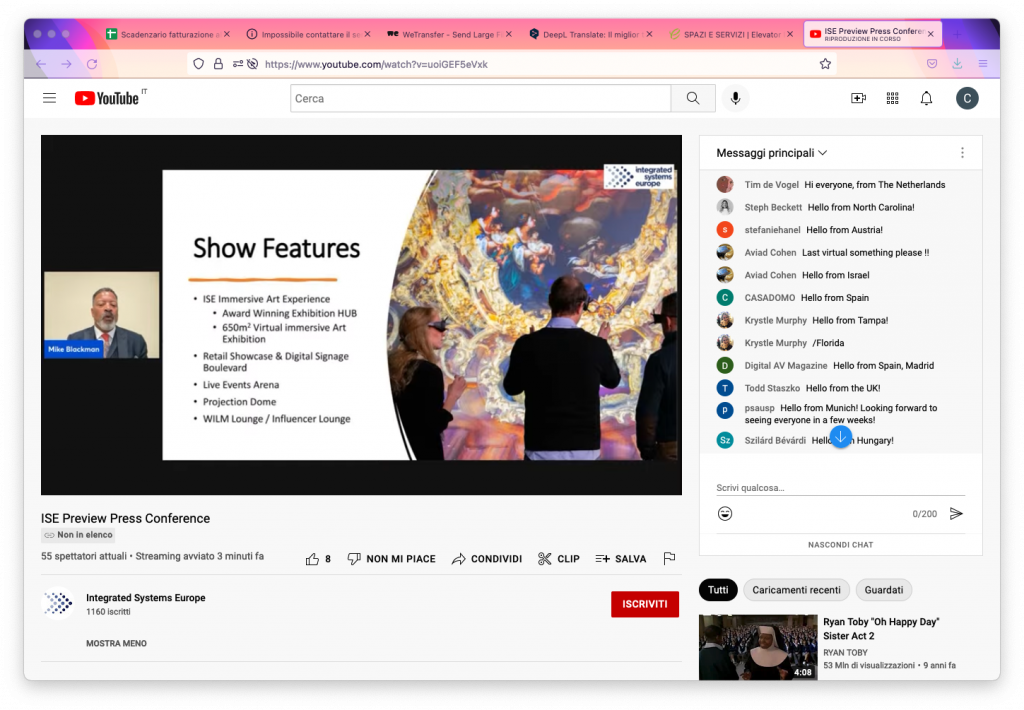This screenshot has width=1024, height=710.
Task: Open the notifications bell
Action: pos(926,98)
